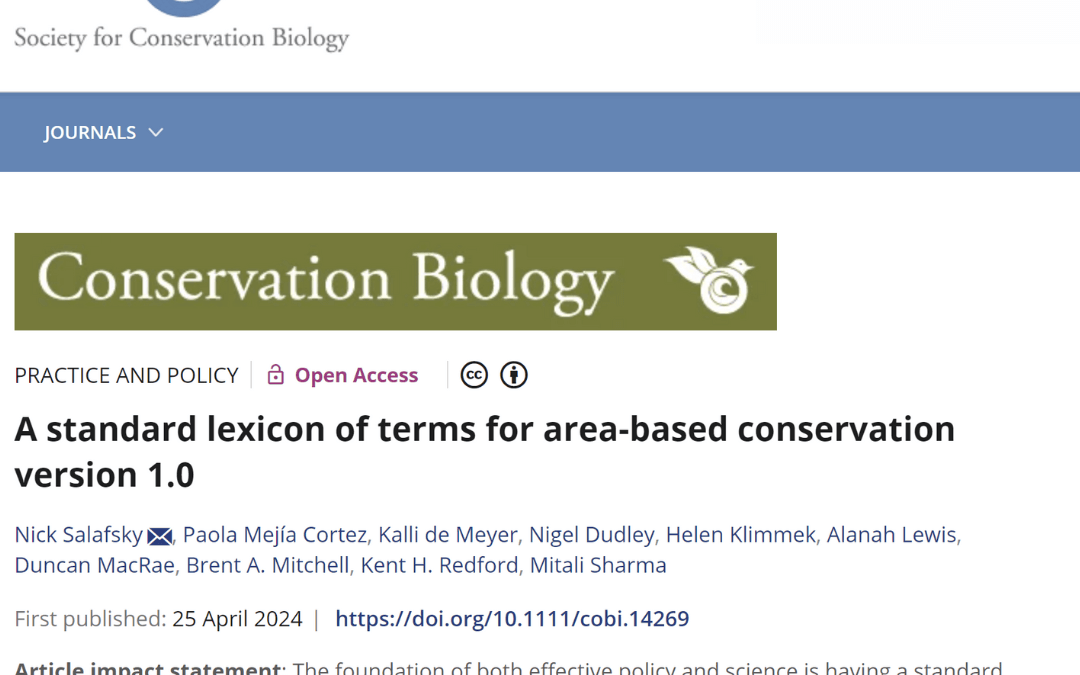Click the Attribution (person) license icon

[514, 375]
